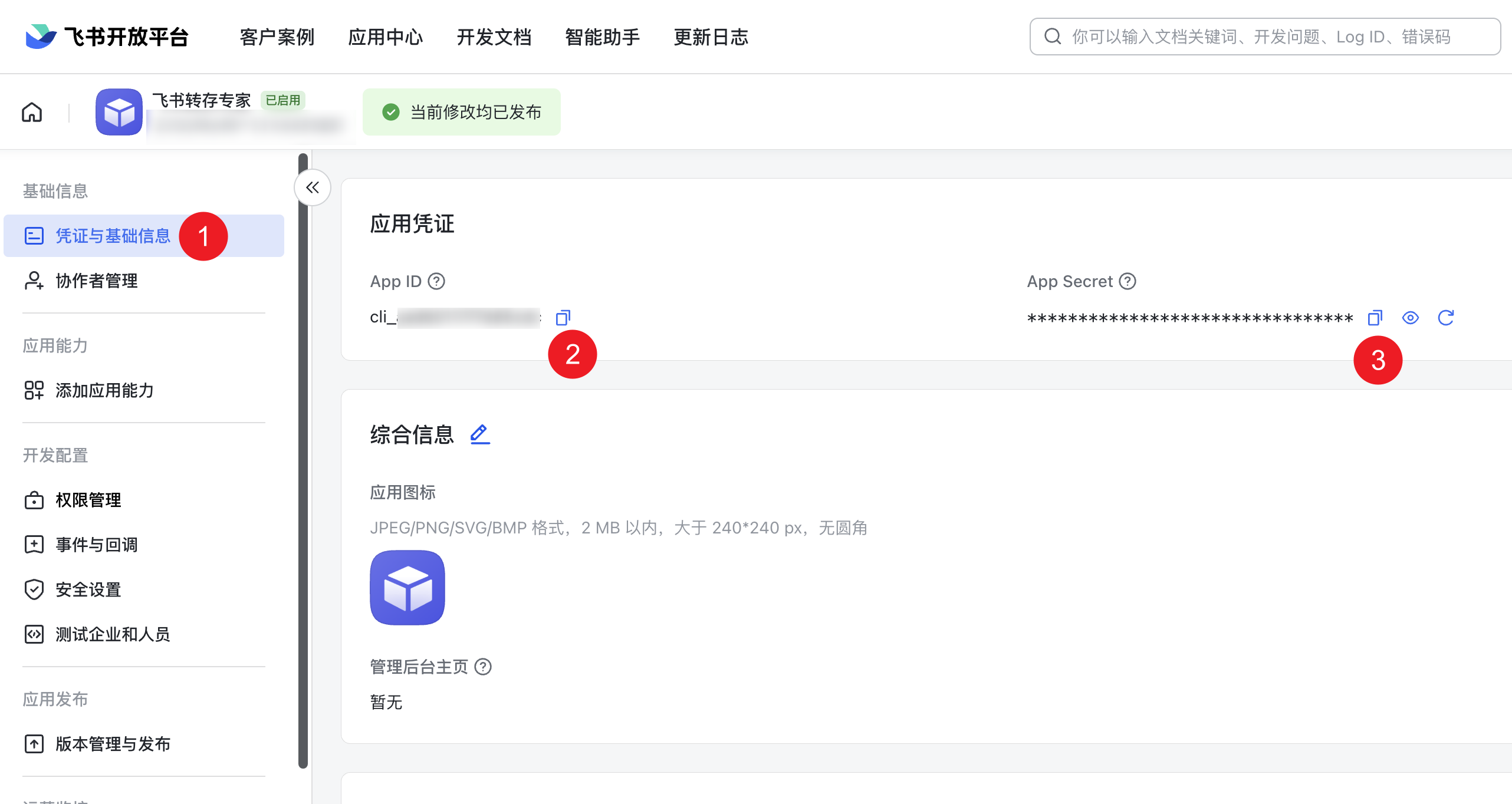The width and height of the screenshot is (1512, 804).
Task: Open the 客户案例 top menu
Action: click(277, 37)
